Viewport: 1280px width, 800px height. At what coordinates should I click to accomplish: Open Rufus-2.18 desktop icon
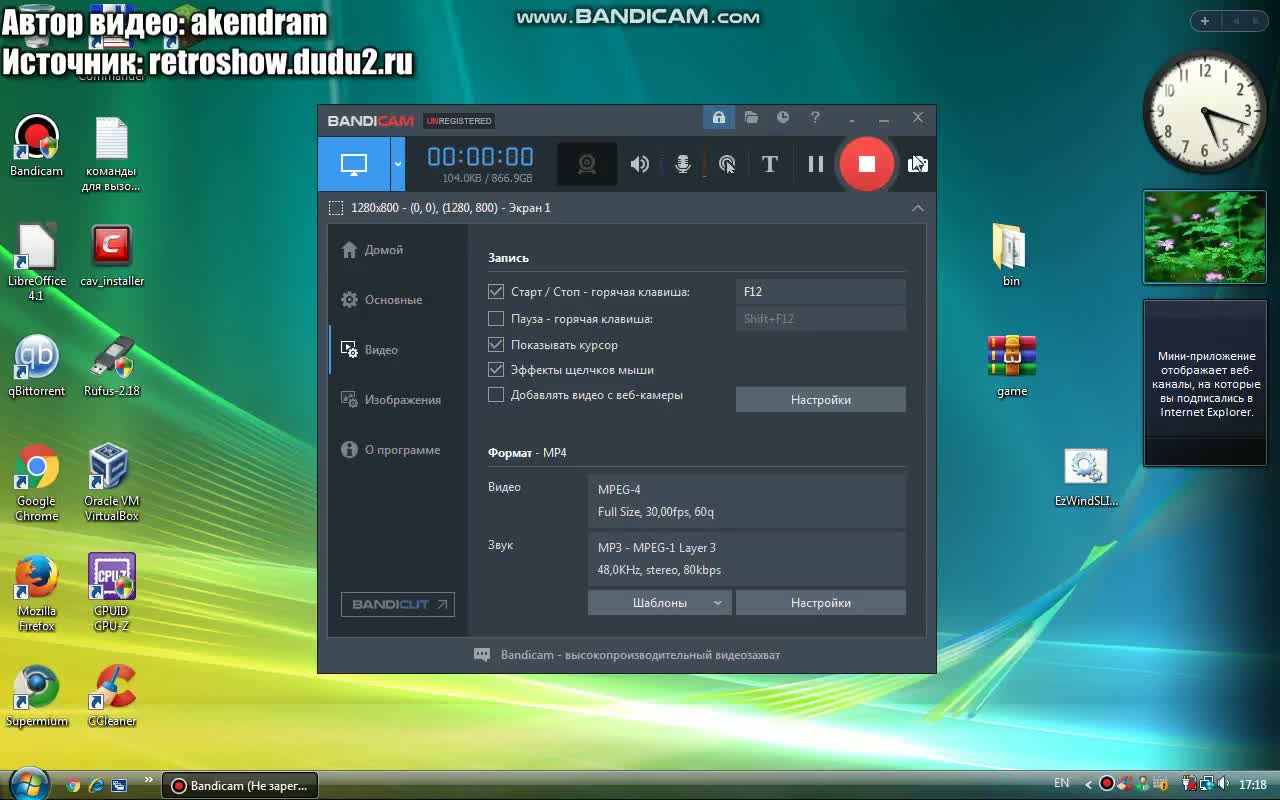pyautogui.click(x=112, y=366)
